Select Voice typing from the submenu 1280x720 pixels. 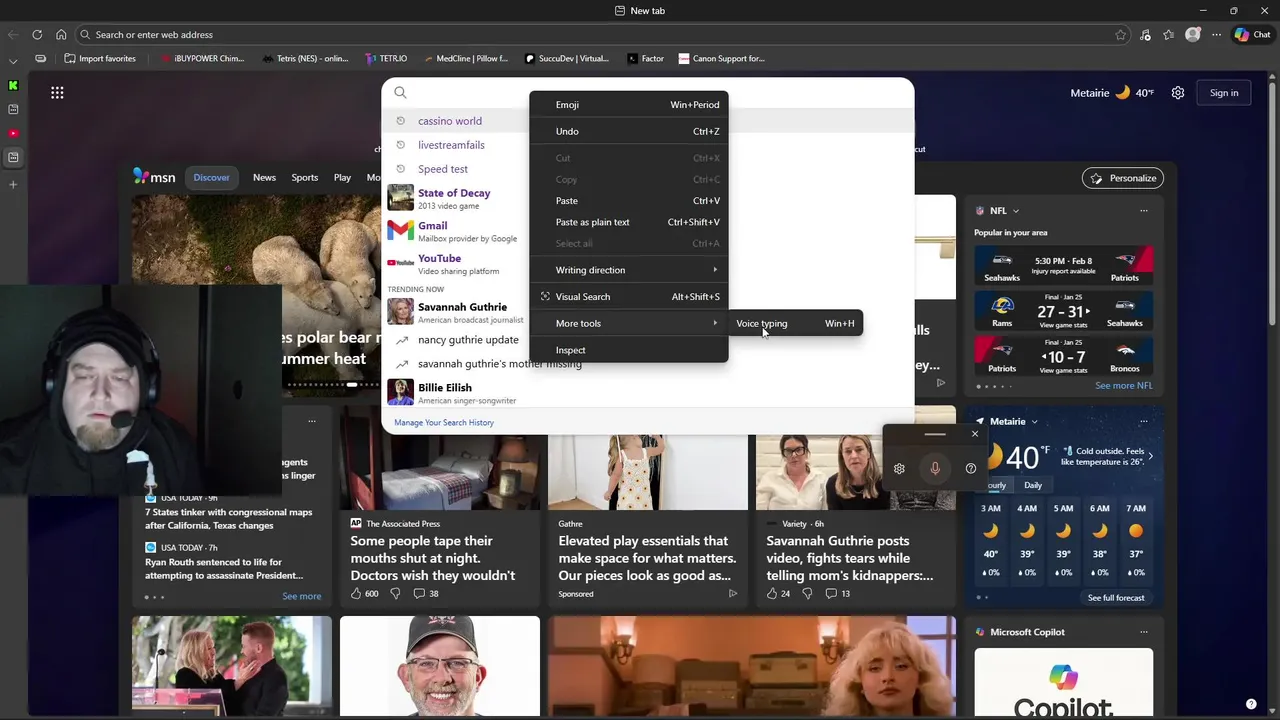795,323
